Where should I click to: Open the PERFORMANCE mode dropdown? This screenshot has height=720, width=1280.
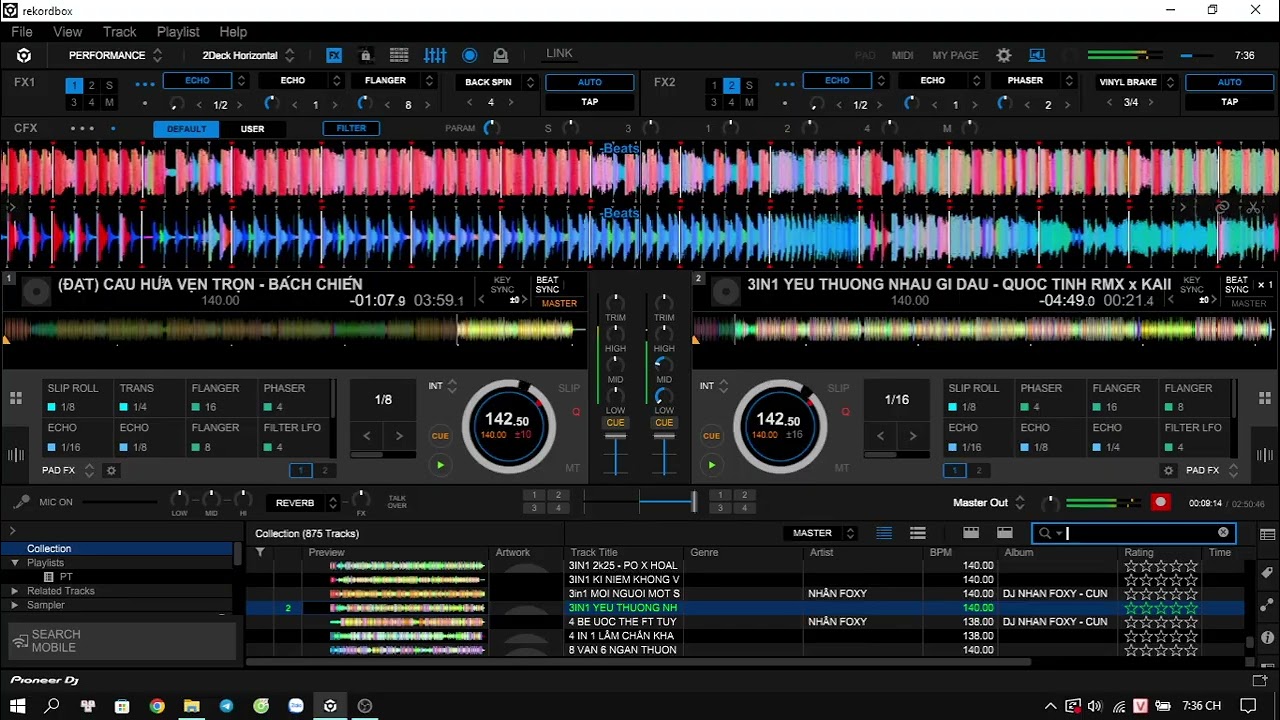pos(114,56)
